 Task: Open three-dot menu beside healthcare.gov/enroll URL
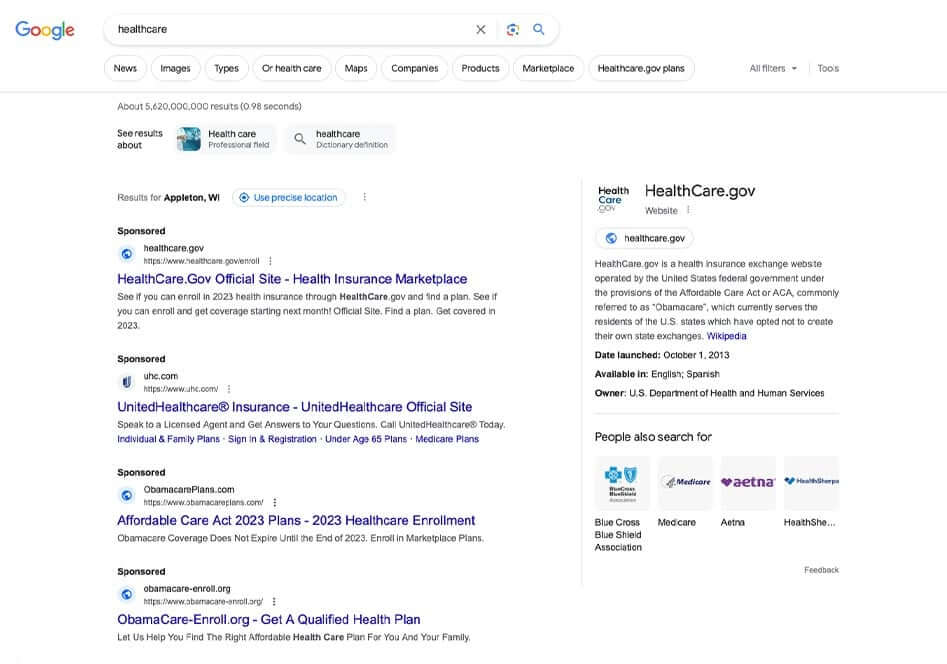tap(270, 261)
